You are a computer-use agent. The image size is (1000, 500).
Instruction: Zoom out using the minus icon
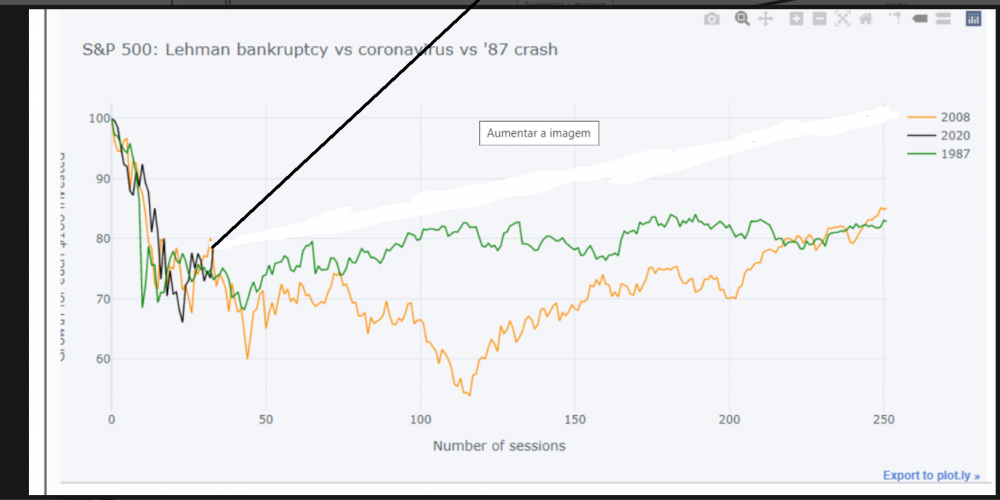tap(819, 19)
